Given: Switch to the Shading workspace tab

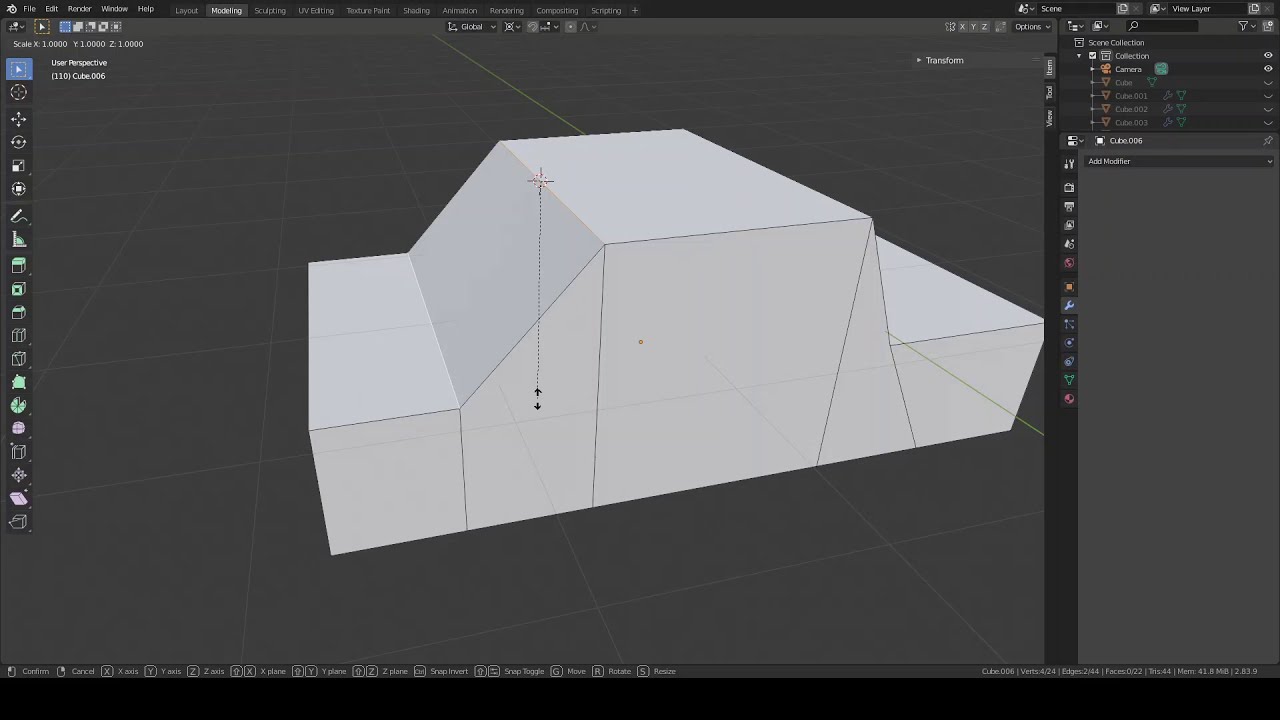Looking at the screenshot, I should click(416, 10).
